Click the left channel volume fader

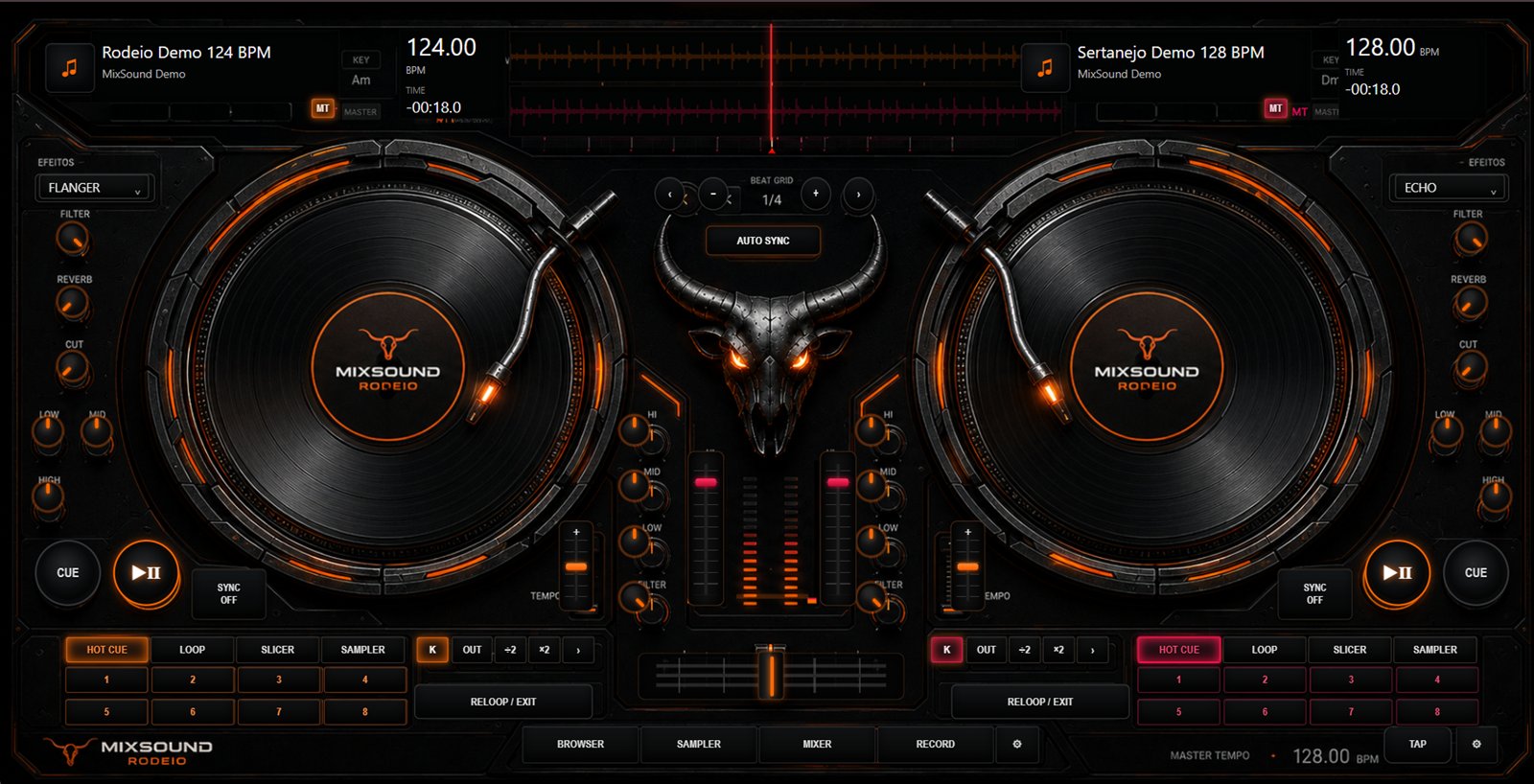click(707, 482)
